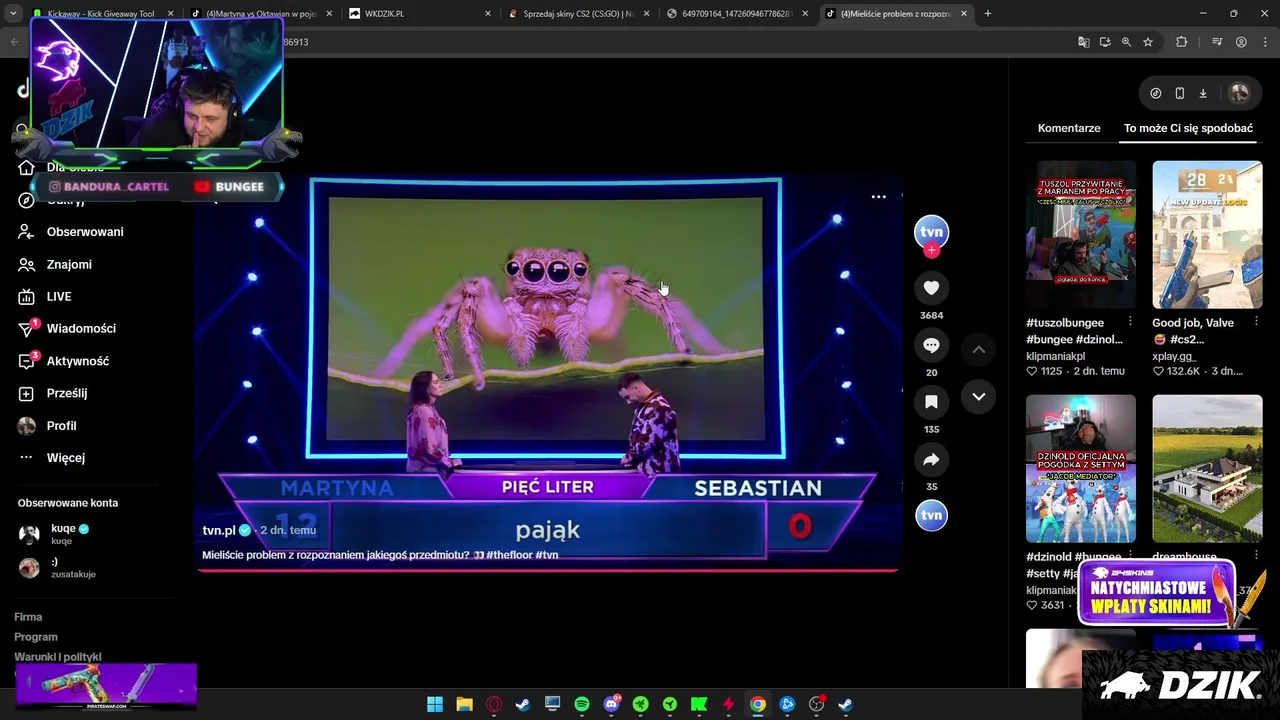Screen dimensions: 1280x720
Task: Open Znajomi in TikTok sidebar
Action: pyautogui.click(x=68, y=264)
